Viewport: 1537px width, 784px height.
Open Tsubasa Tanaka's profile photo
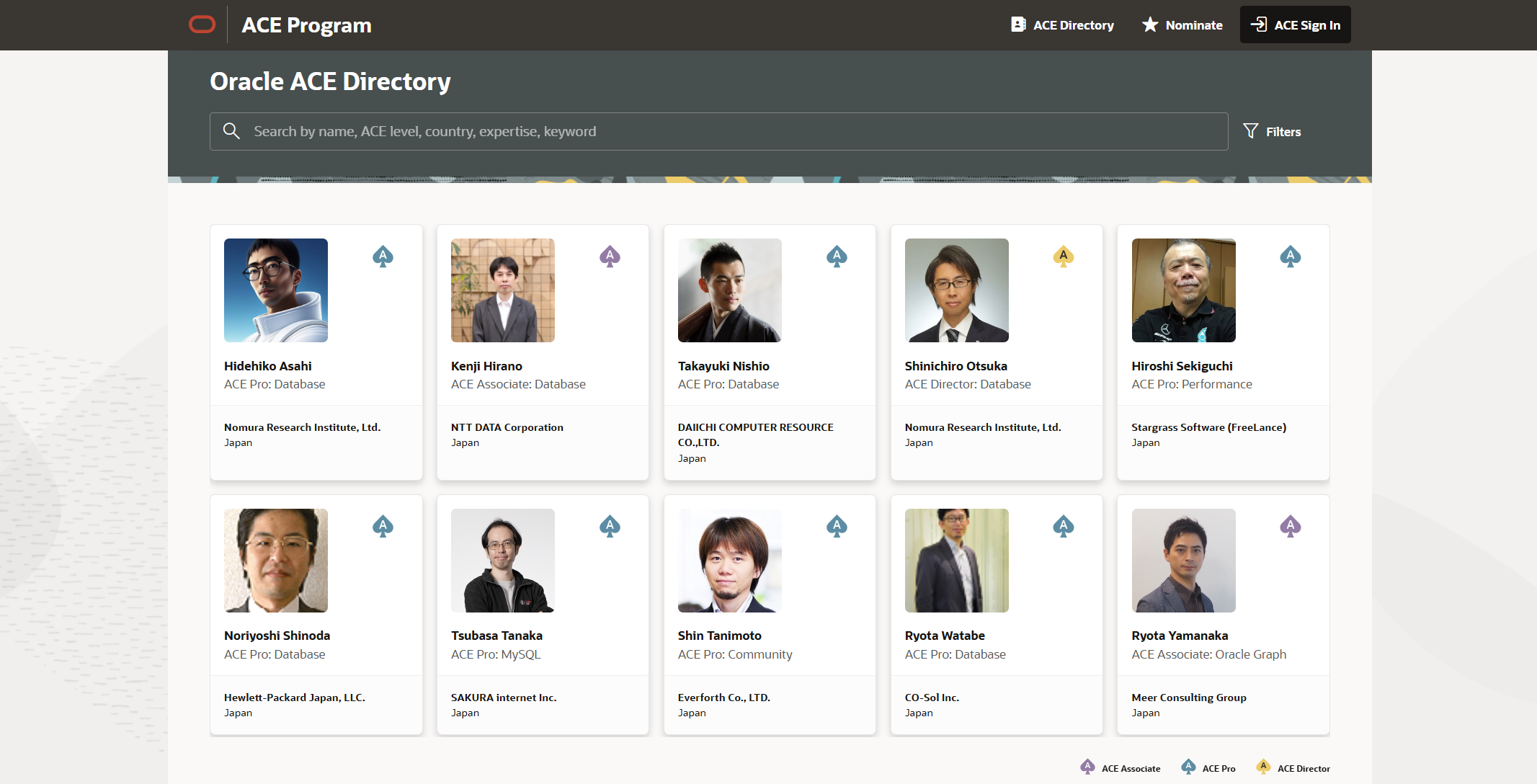tap(503, 561)
